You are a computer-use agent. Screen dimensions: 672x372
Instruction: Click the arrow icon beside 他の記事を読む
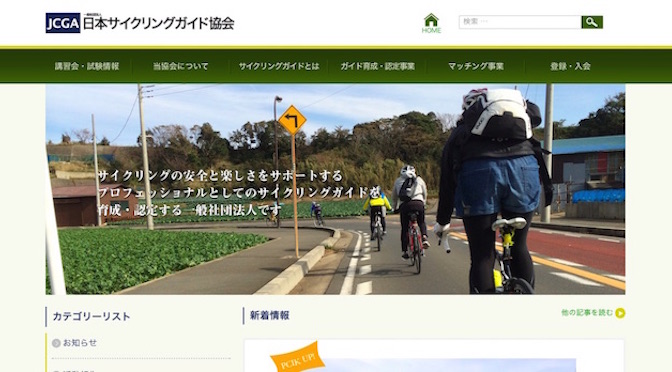[620, 313]
